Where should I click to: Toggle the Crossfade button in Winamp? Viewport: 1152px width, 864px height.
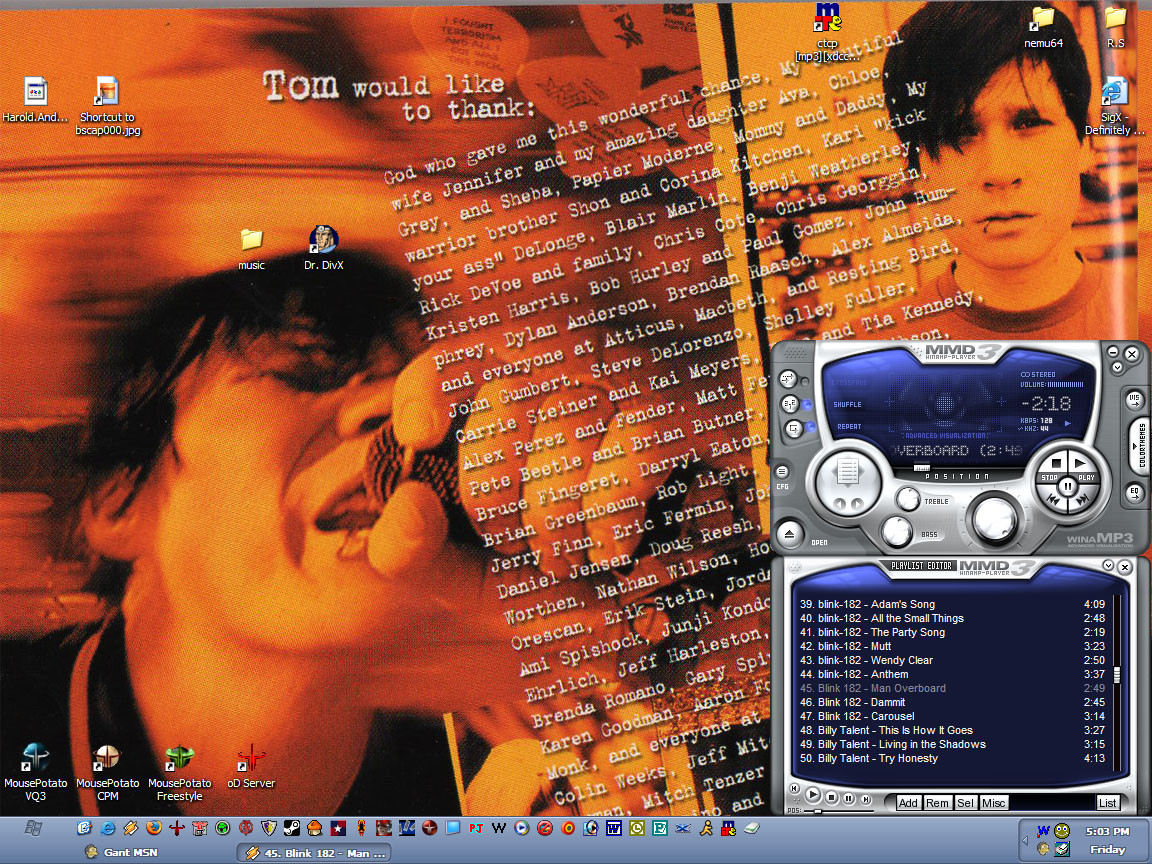[x=788, y=379]
